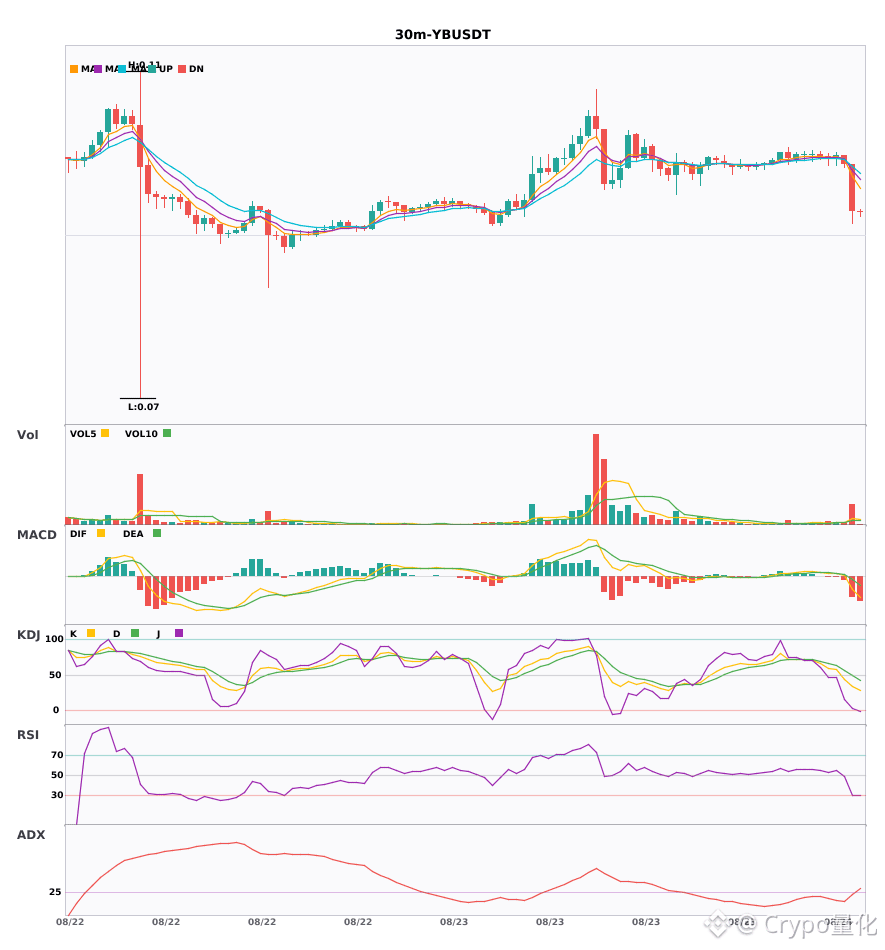
Task: Click the first 08/22 date label
Action: coord(70,922)
